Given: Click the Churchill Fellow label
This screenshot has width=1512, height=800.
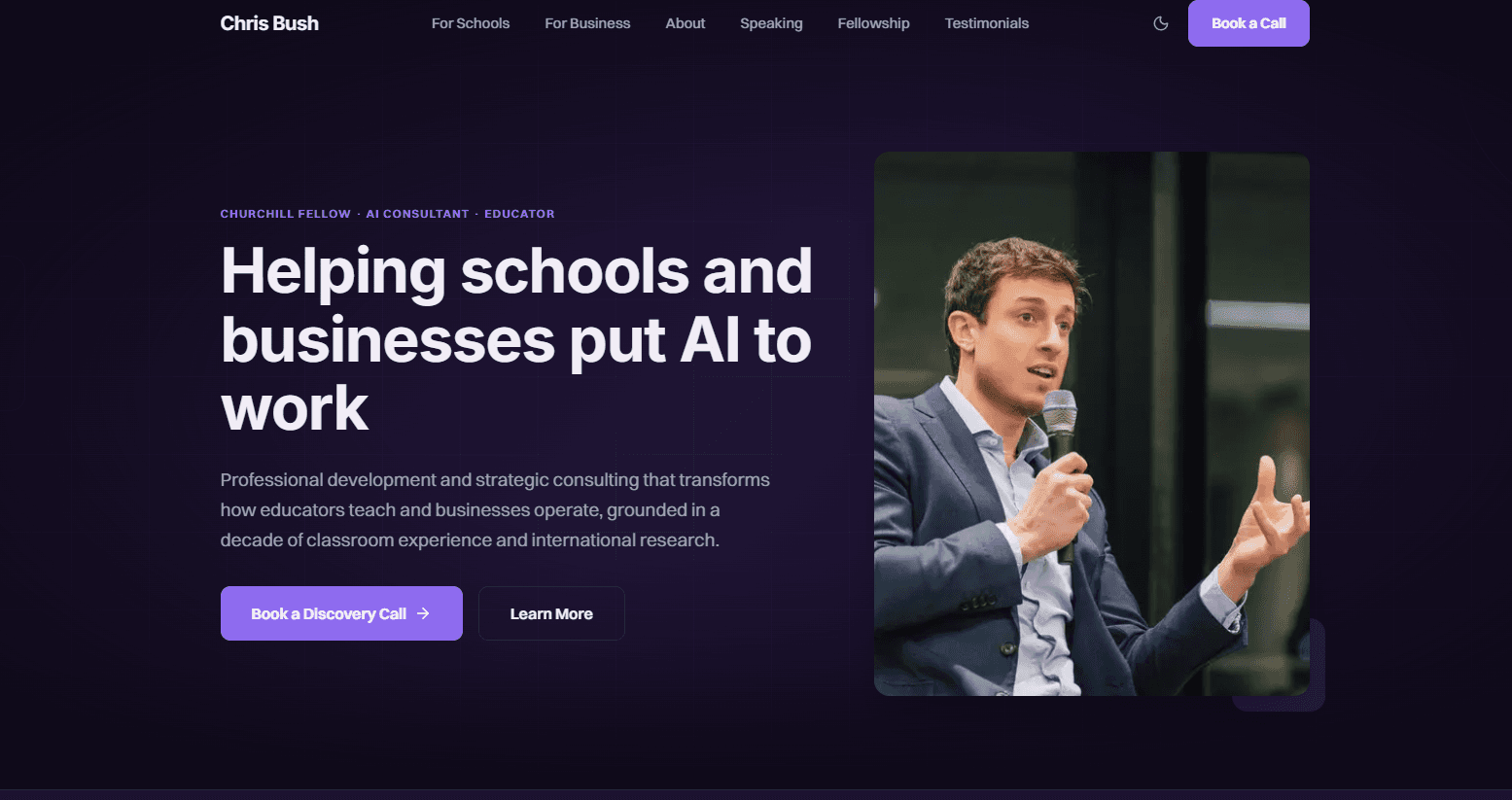Looking at the screenshot, I should click(x=286, y=214).
